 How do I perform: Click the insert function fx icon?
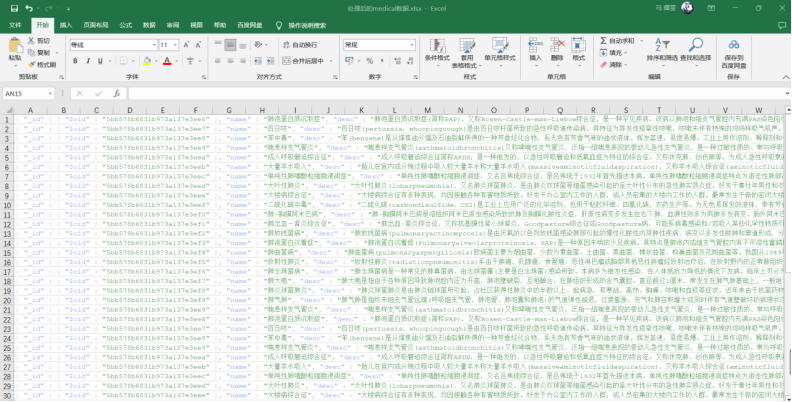pos(119,93)
